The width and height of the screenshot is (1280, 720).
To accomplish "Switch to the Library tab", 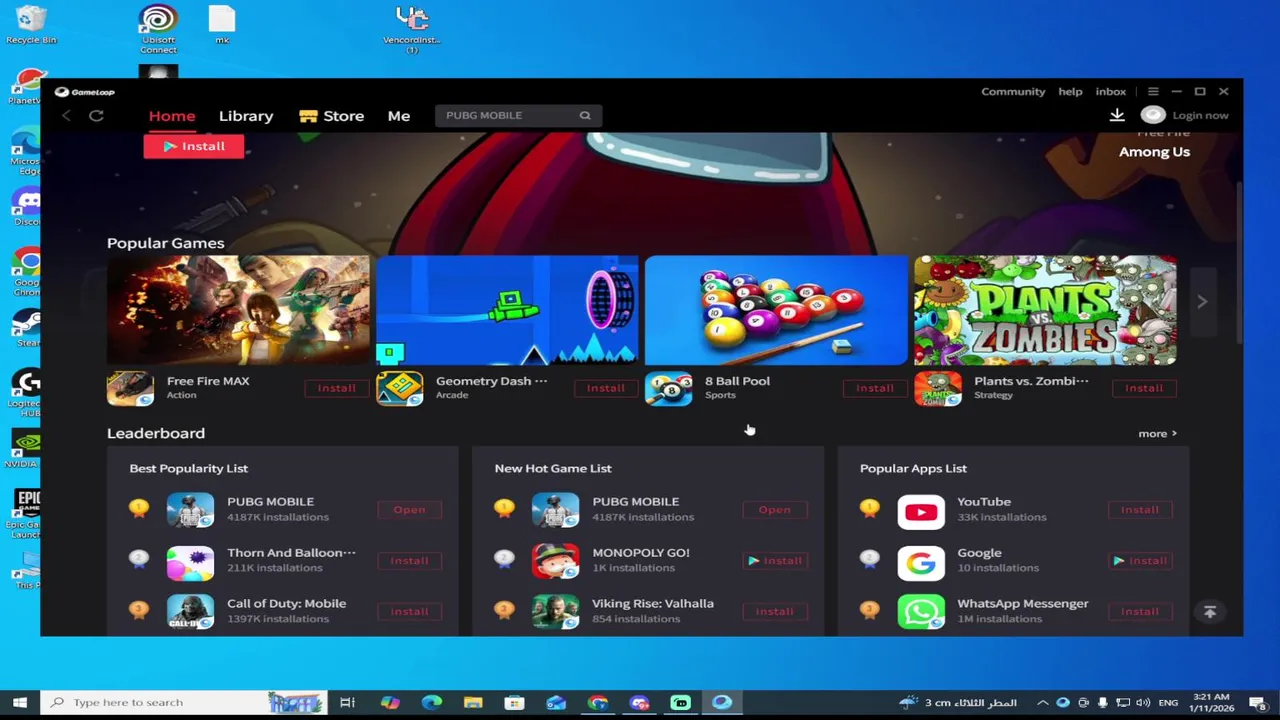I will coord(246,116).
